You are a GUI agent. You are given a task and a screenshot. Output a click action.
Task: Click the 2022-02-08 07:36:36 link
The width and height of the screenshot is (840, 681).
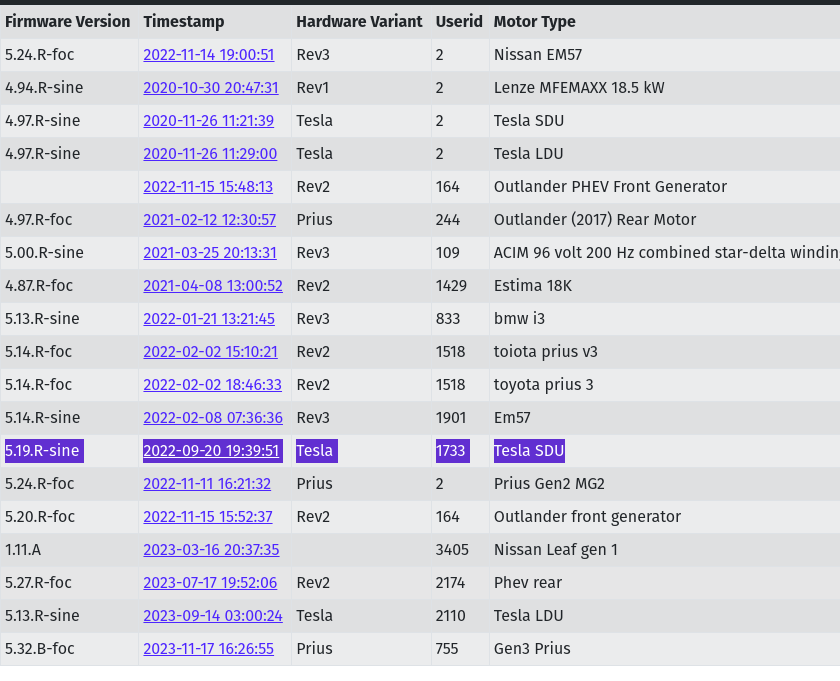[213, 418]
